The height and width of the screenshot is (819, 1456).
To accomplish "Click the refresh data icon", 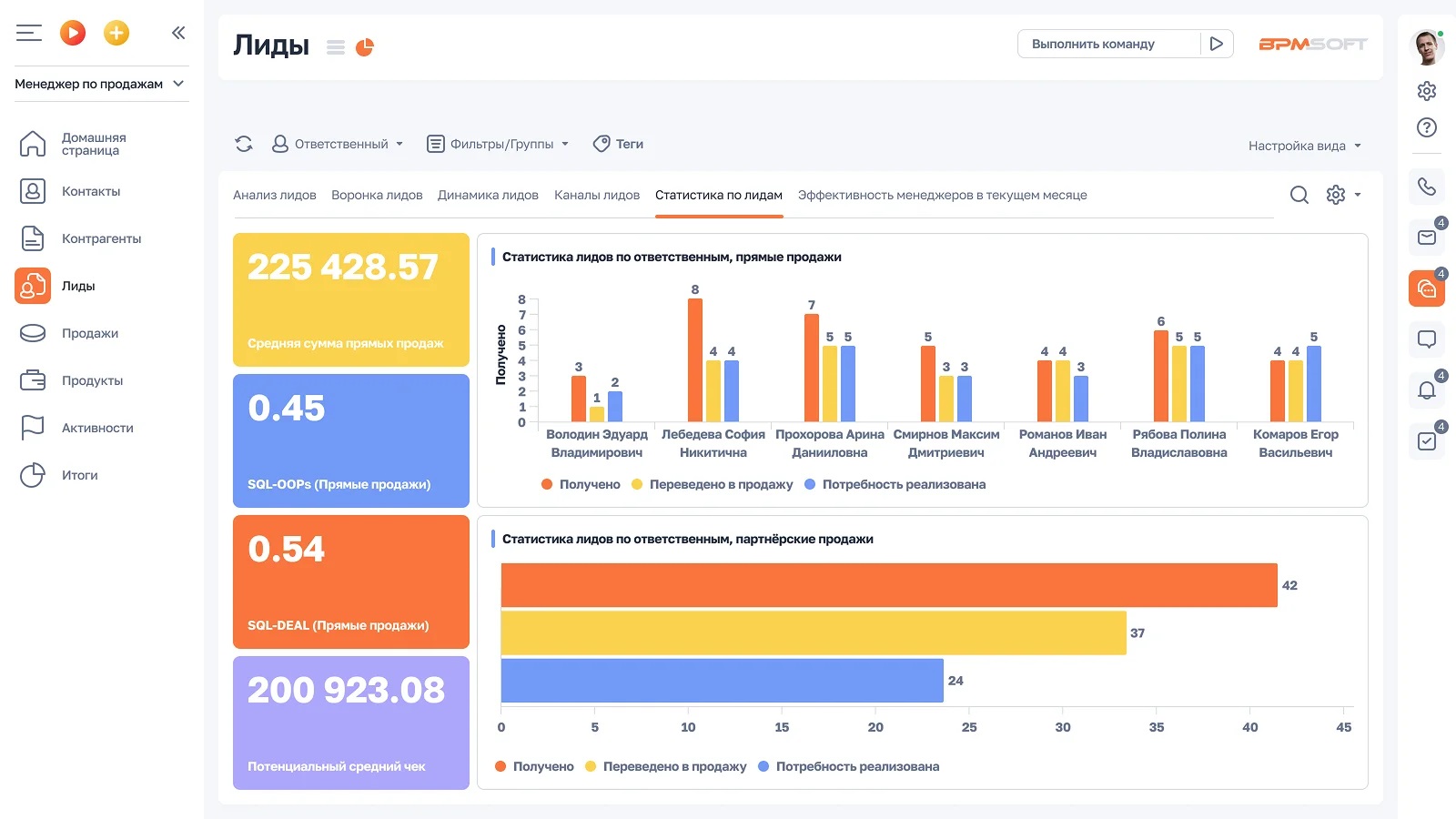I will pyautogui.click(x=244, y=144).
